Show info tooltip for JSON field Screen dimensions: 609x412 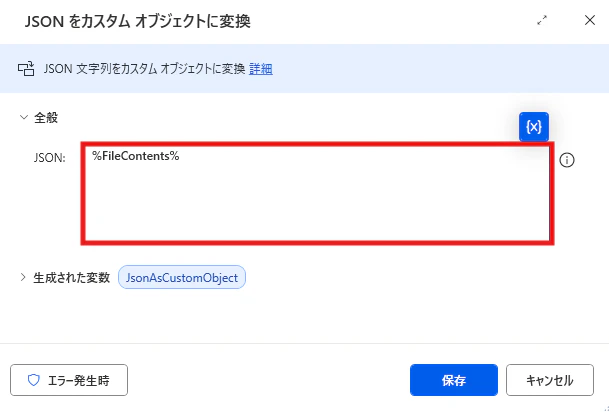pyautogui.click(x=567, y=160)
